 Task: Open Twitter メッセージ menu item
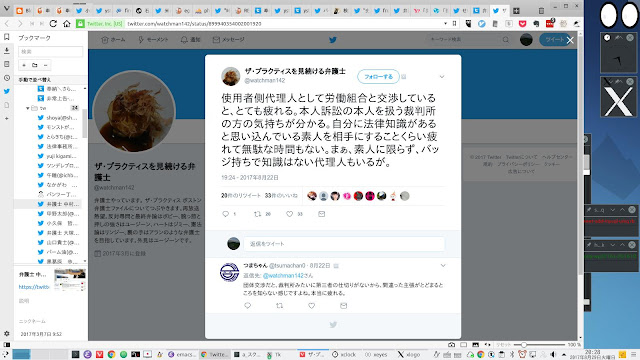point(229,40)
